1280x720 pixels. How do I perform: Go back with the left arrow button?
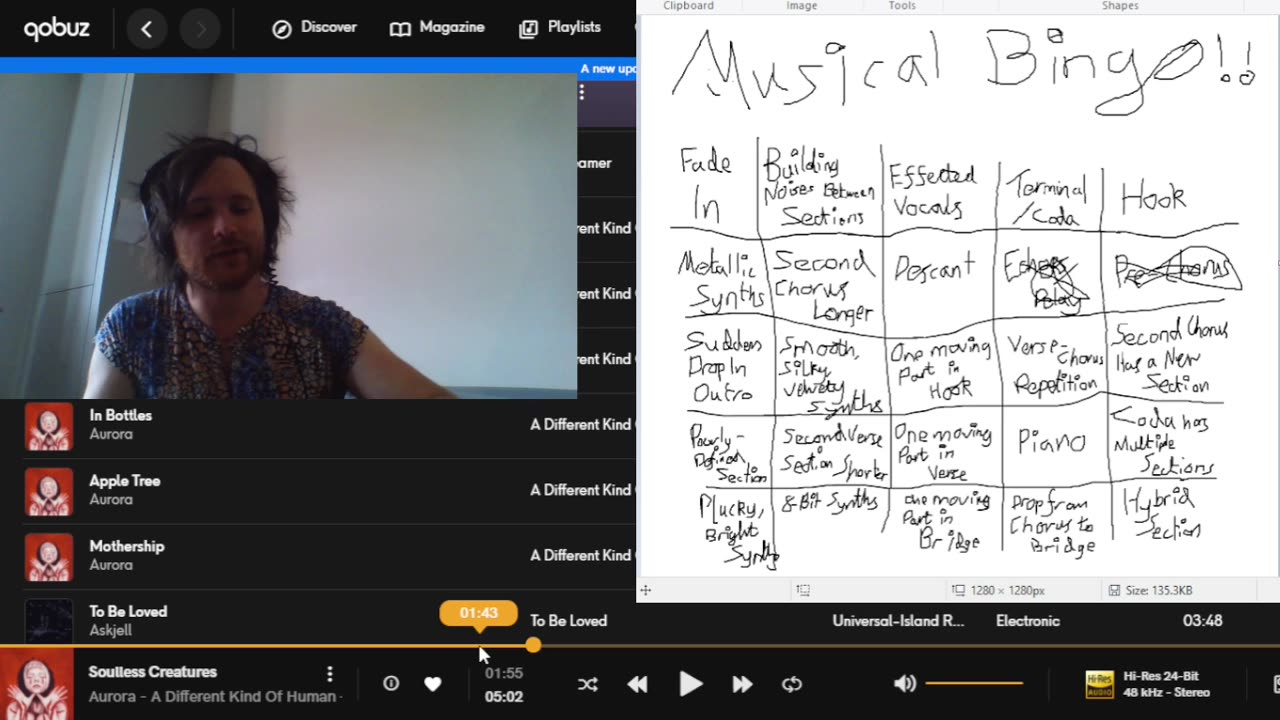(146, 29)
